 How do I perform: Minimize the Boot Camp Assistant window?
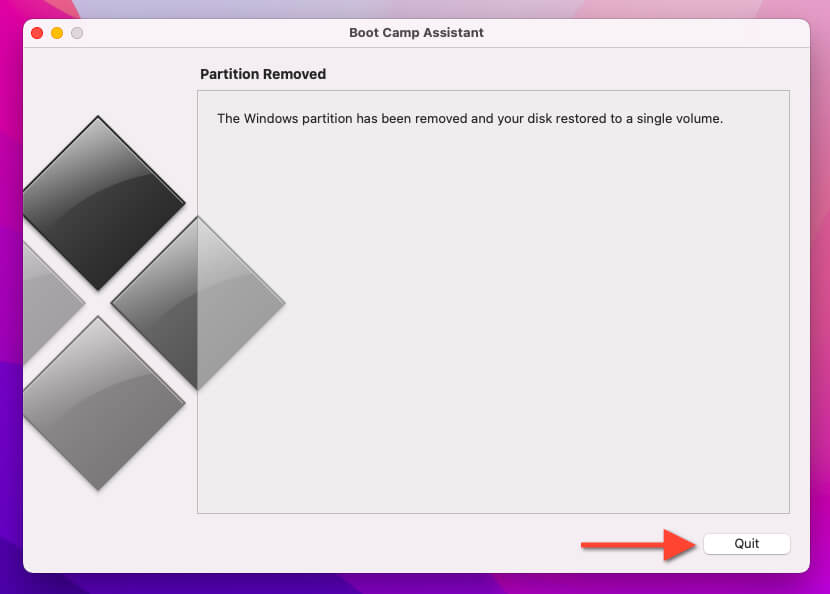57,33
